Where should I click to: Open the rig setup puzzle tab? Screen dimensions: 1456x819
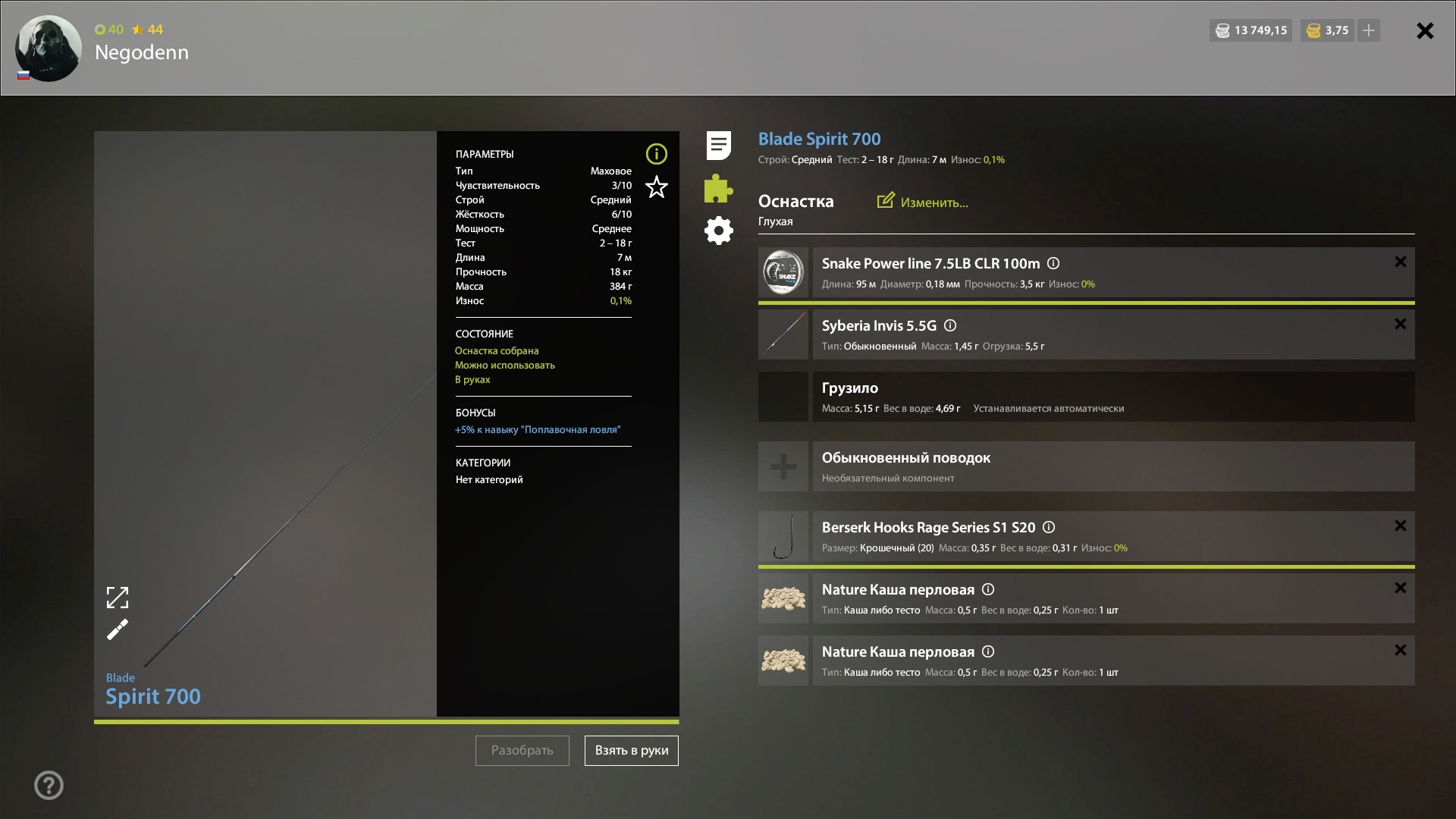click(718, 188)
